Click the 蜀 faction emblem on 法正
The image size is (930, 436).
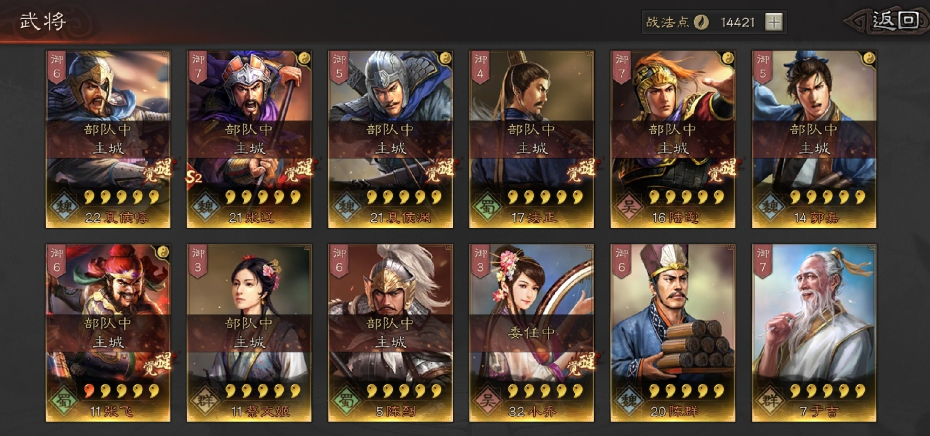(x=488, y=207)
